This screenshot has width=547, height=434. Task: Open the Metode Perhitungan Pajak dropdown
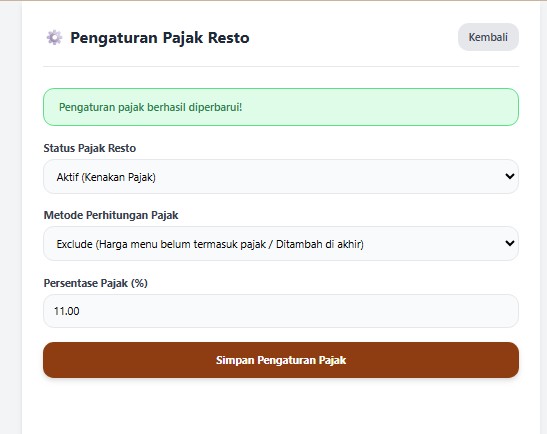click(x=281, y=244)
